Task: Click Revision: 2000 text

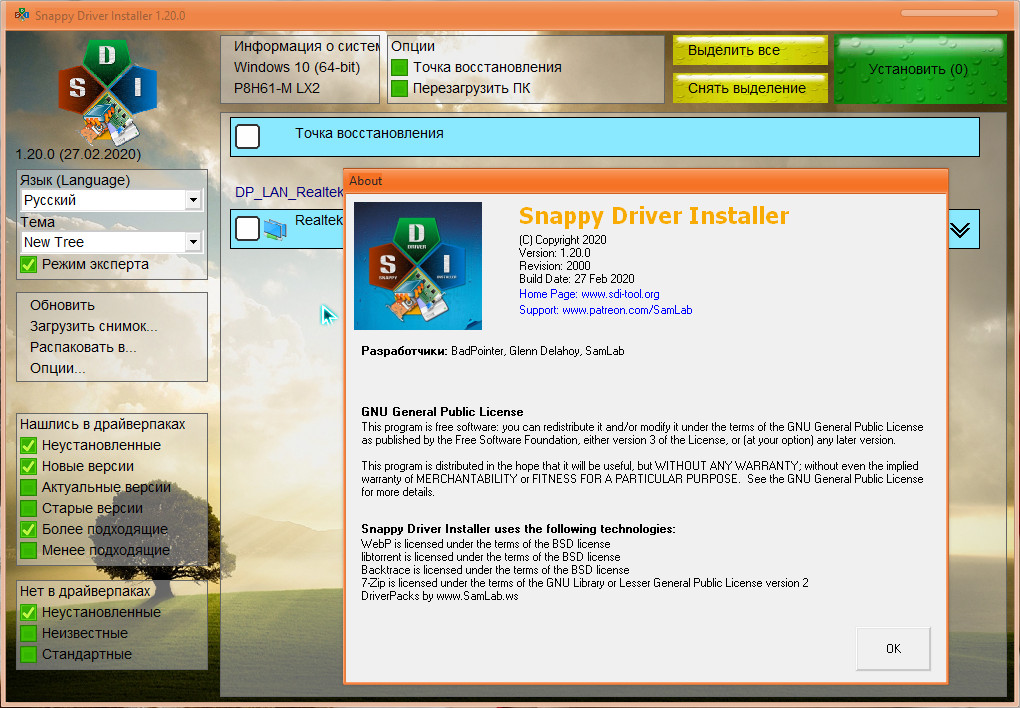Action: point(555,266)
